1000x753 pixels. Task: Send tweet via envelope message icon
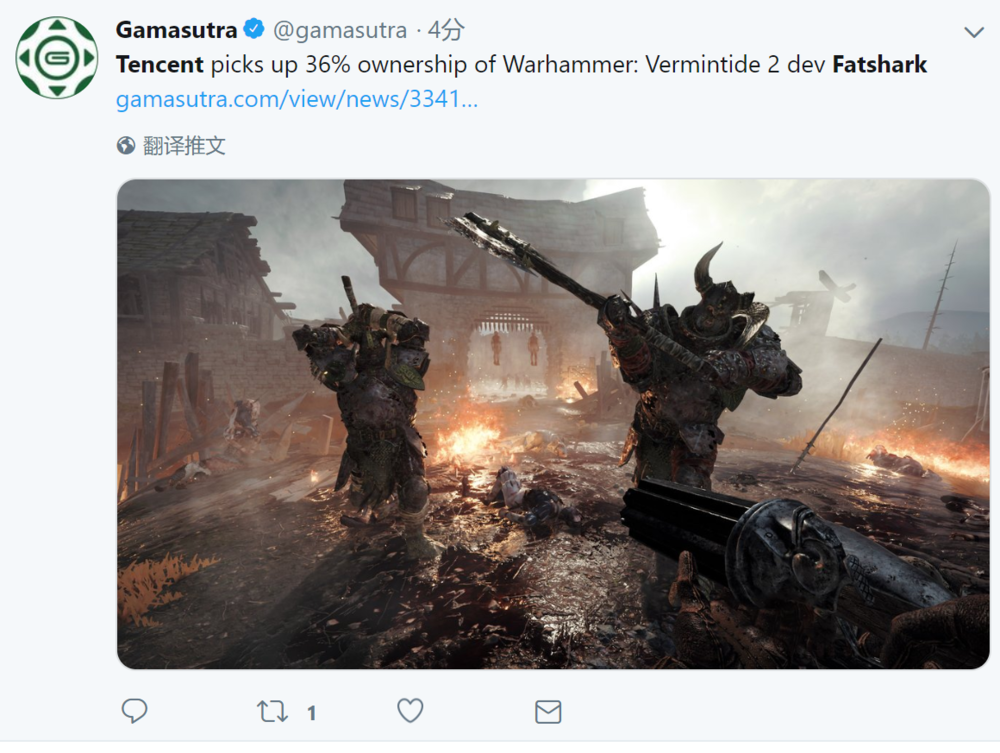548,712
